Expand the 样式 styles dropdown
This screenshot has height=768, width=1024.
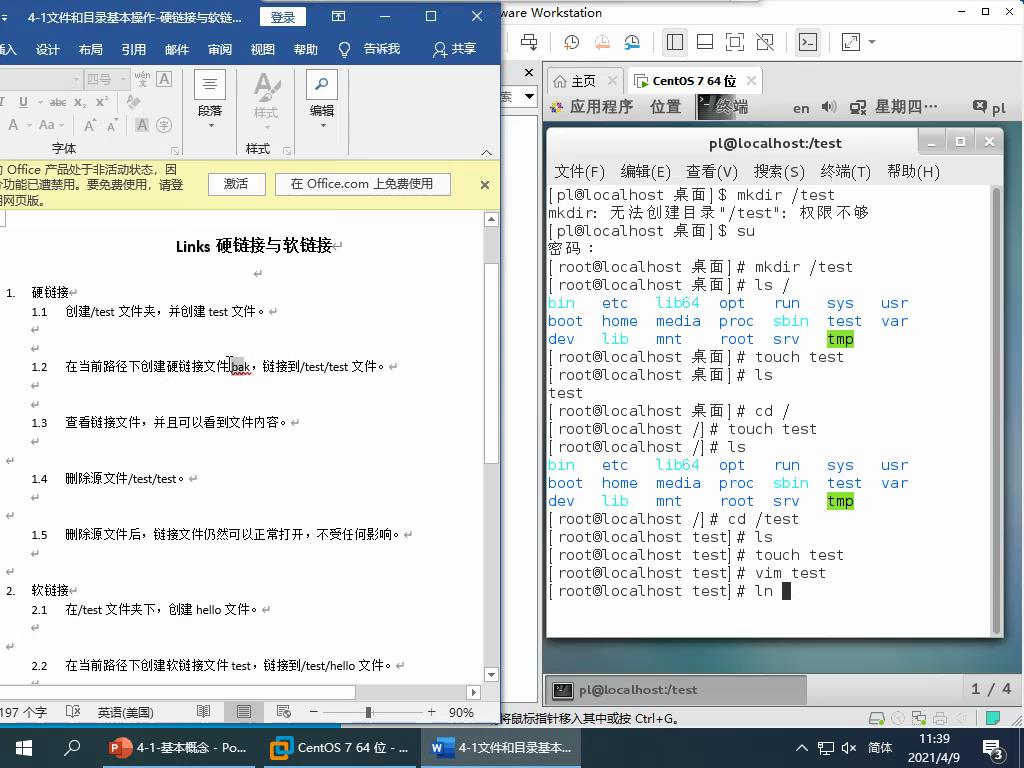[267, 126]
